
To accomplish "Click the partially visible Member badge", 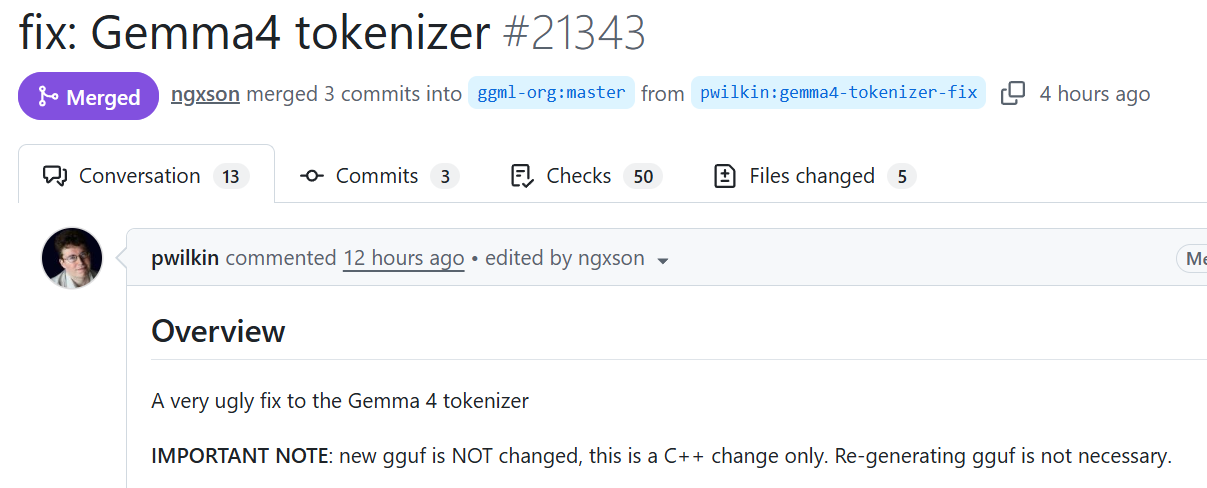I will (x=1192, y=258).
